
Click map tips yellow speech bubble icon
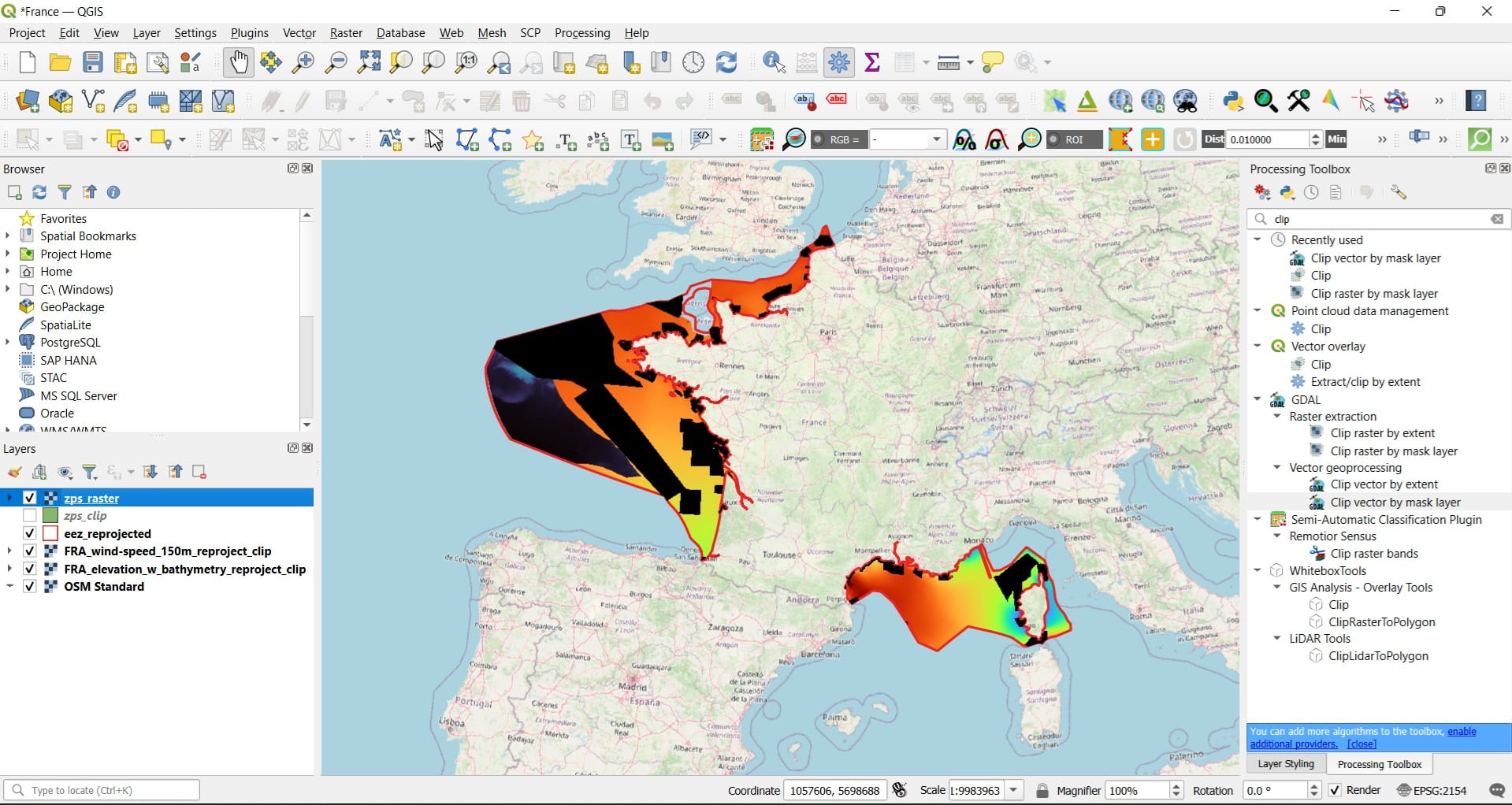(993, 62)
